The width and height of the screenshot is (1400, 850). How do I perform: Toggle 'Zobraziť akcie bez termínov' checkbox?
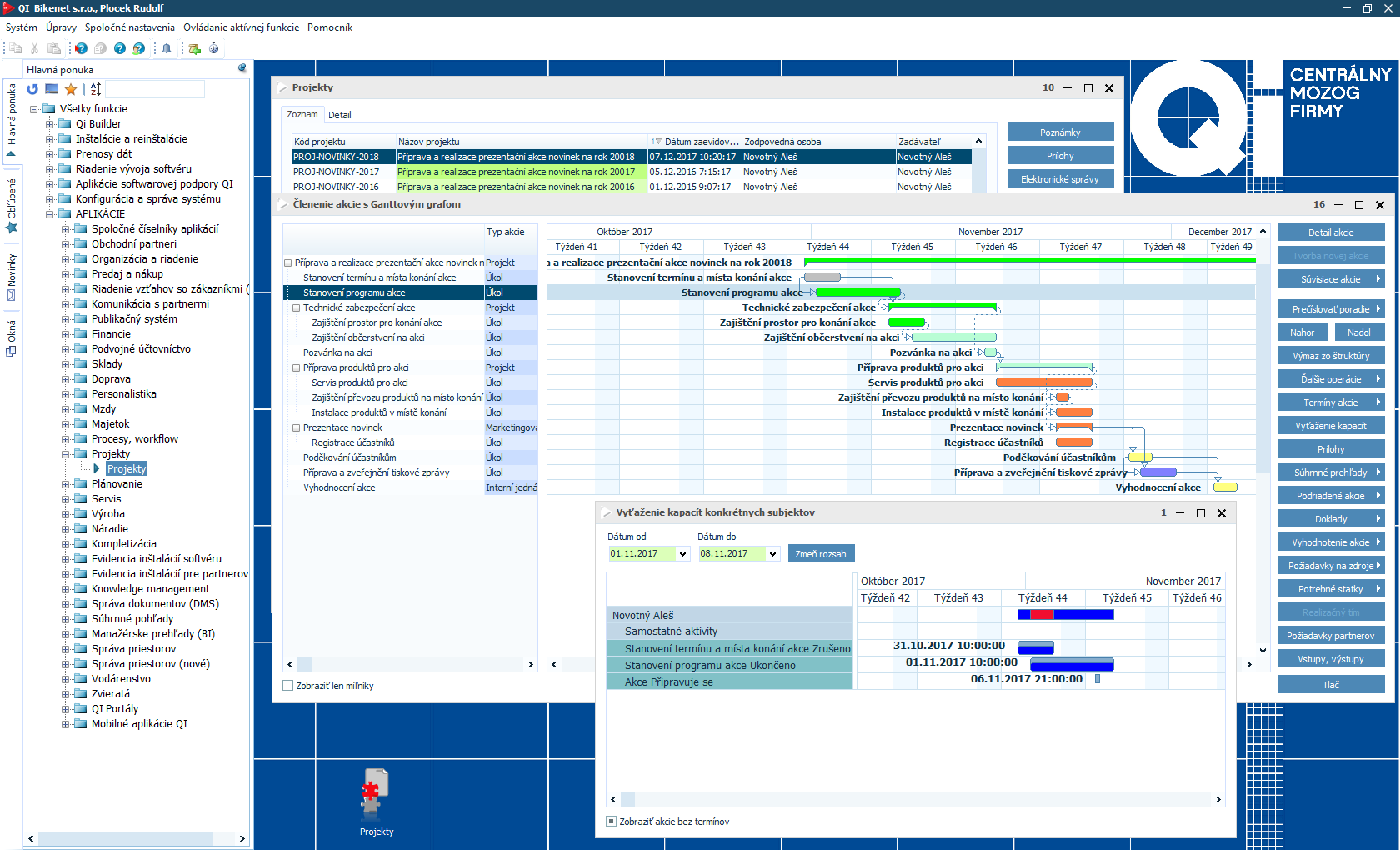click(612, 822)
